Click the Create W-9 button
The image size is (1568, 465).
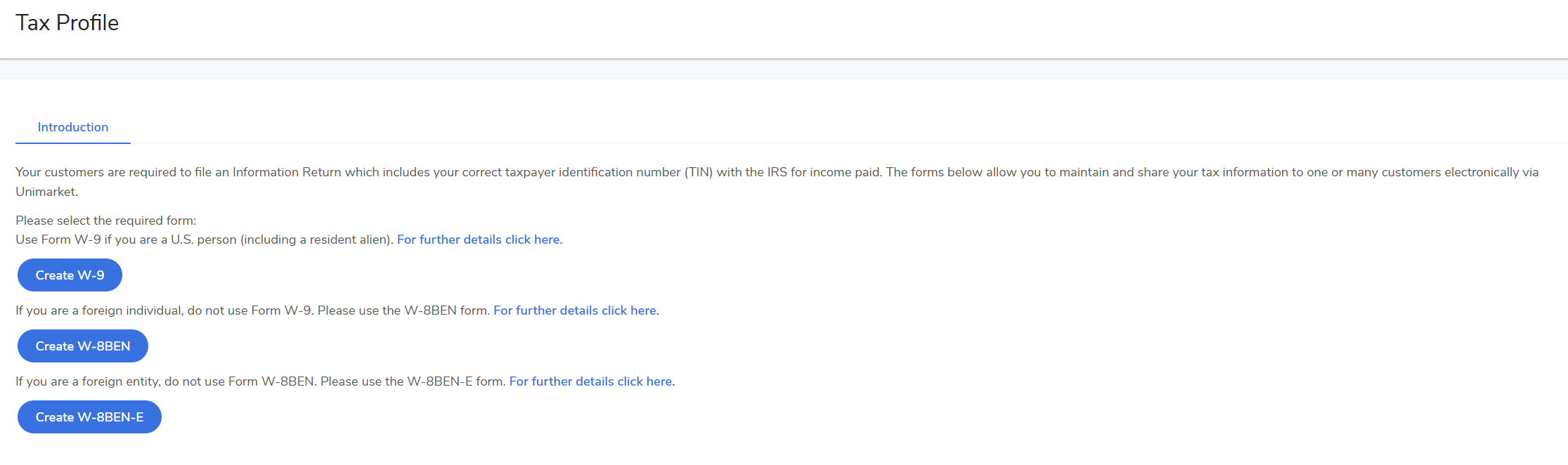(x=70, y=275)
